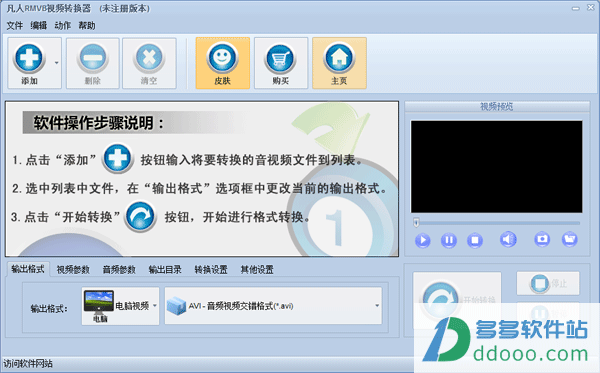Stop the video preview playback
This screenshot has width=600, height=373.
(475, 240)
